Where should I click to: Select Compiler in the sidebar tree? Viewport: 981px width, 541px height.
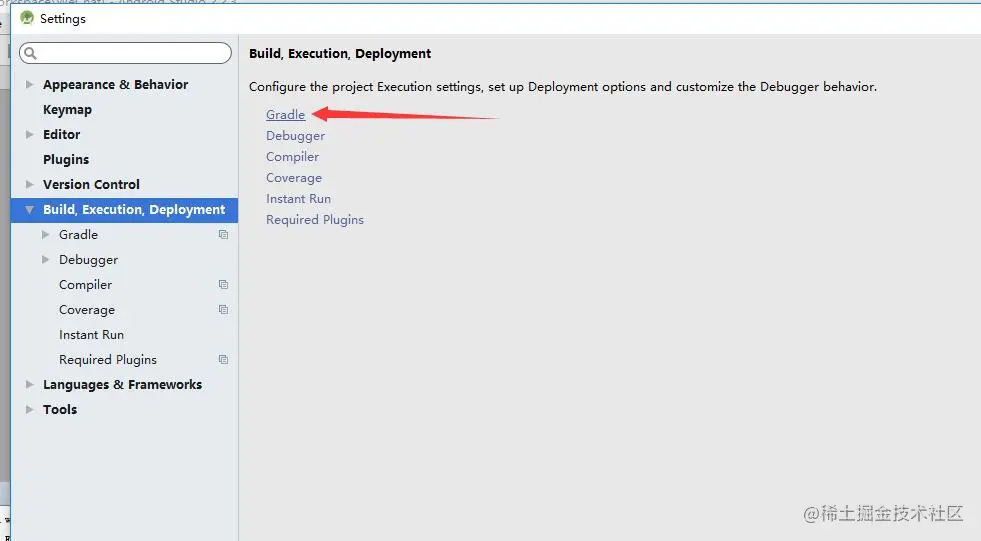pyautogui.click(x=85, y=285)
